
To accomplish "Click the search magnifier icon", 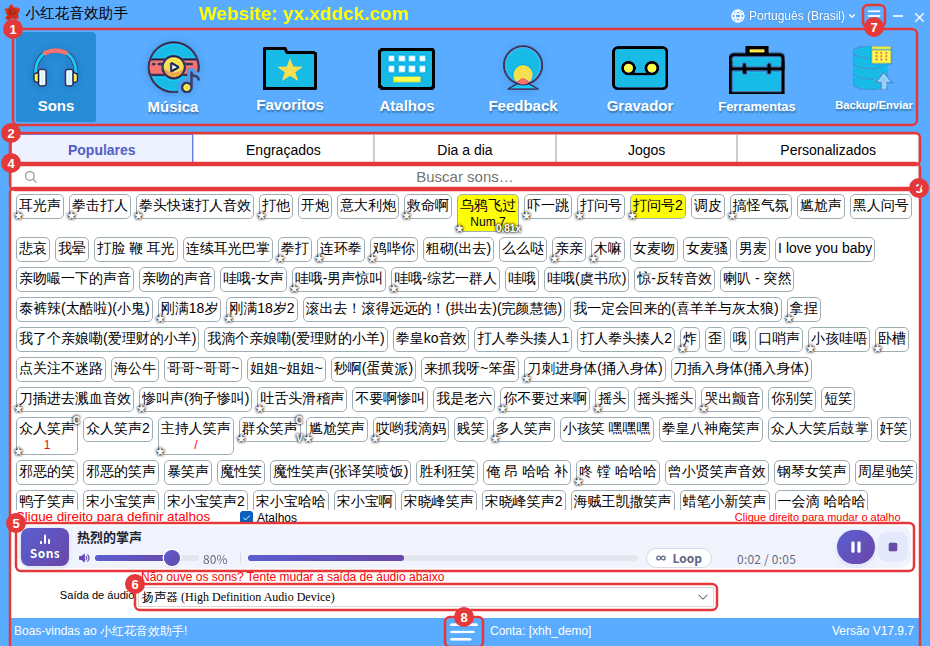I will click(31, 177).
